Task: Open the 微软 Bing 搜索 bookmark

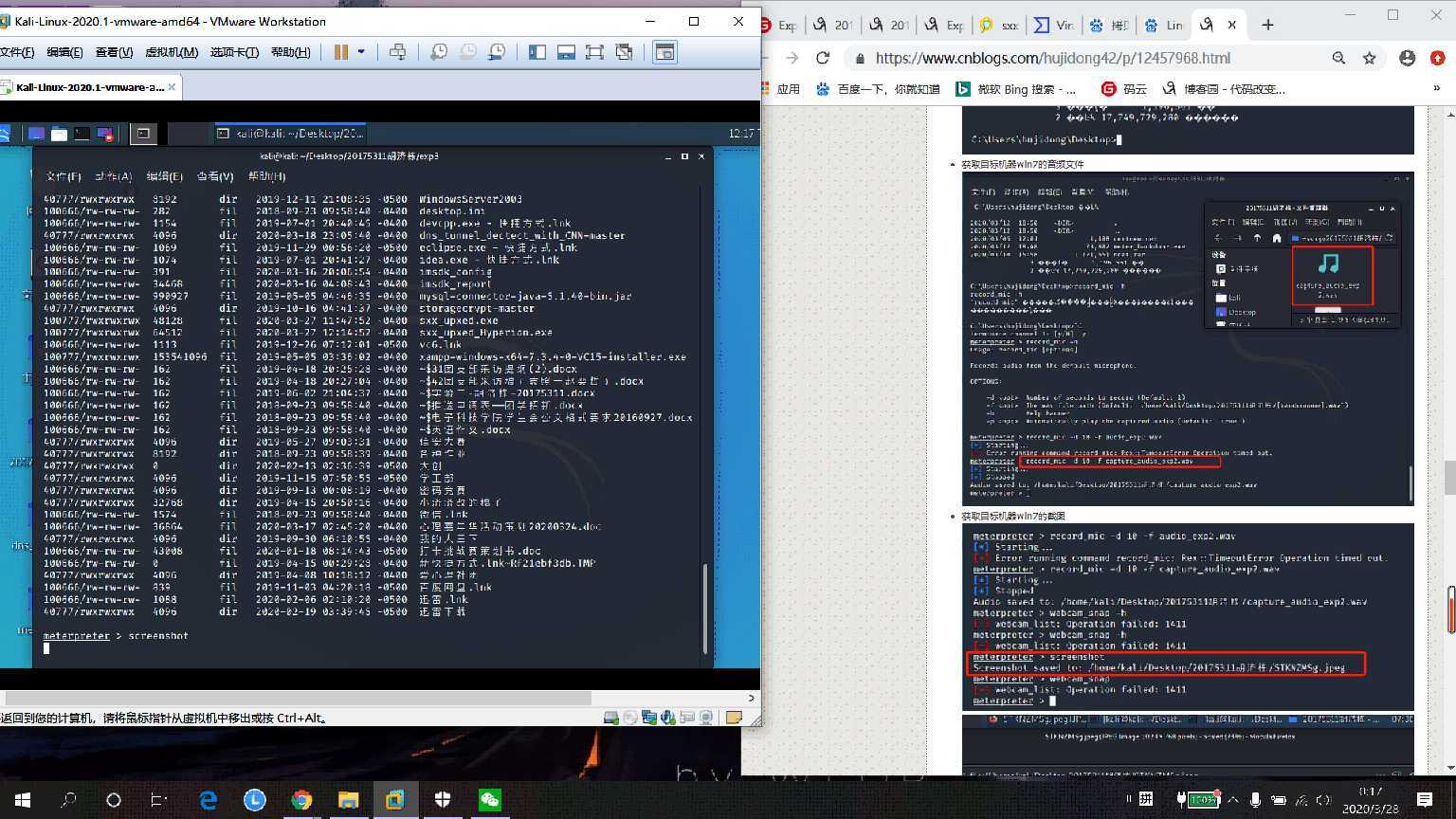Action: click(x=1015, y=89)
